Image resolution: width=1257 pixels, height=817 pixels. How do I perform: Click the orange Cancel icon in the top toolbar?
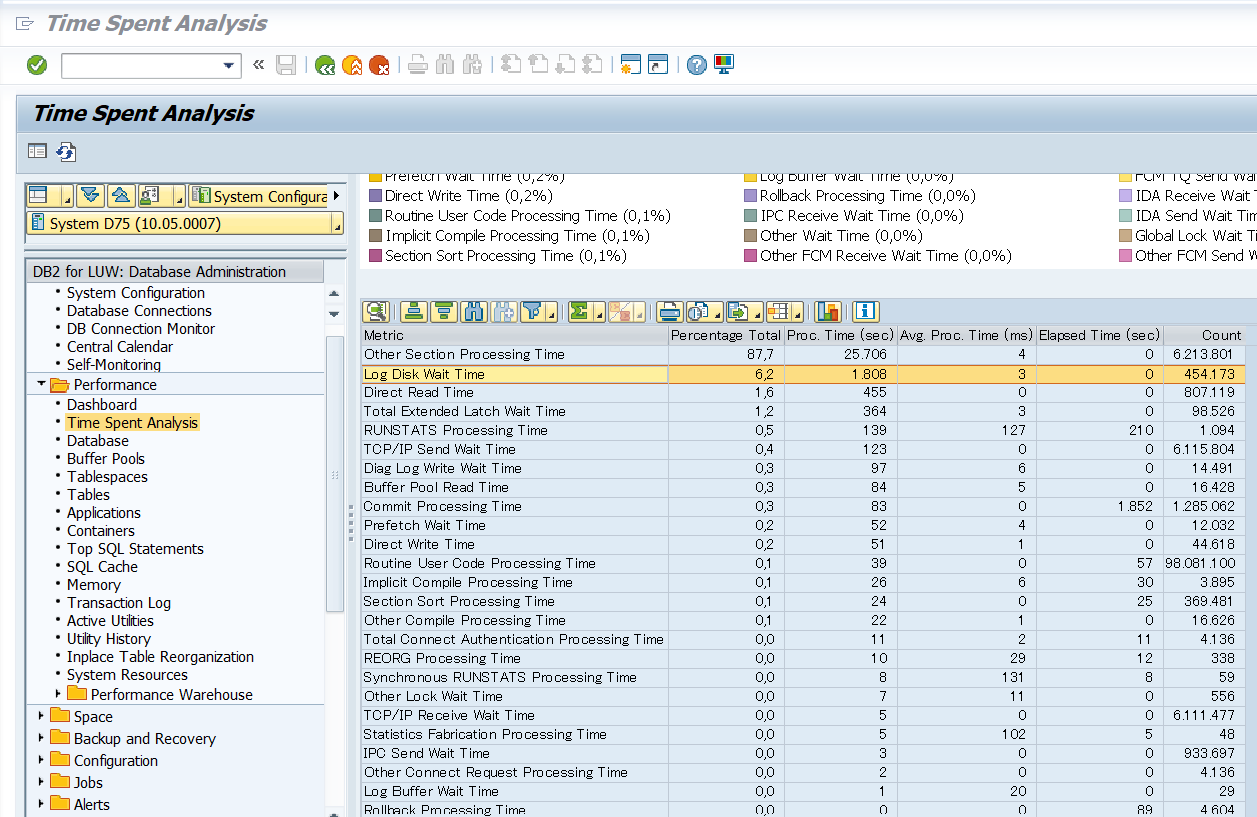click(x=379, y=65)
